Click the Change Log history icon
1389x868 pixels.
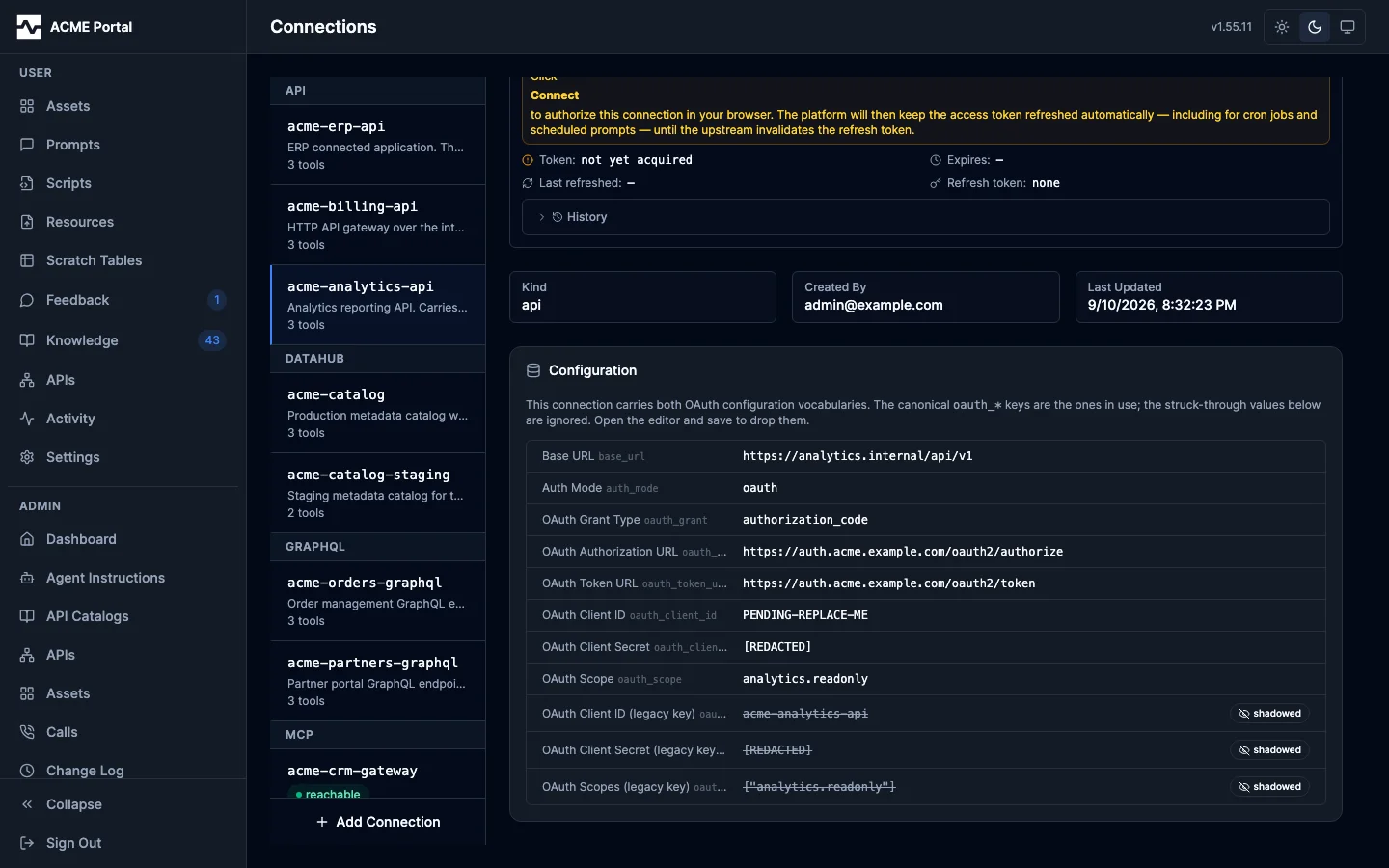[x=27, y=771]
